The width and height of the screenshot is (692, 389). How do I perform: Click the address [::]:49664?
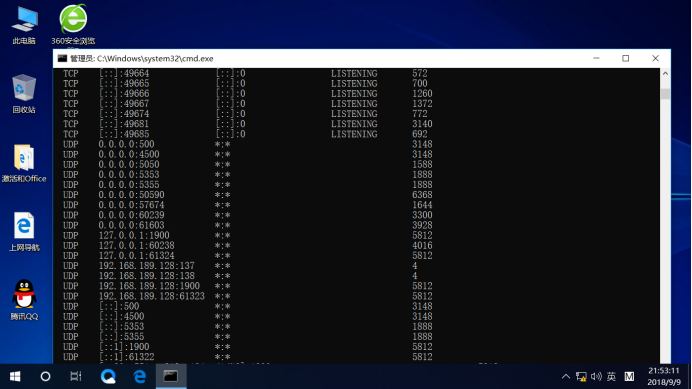tap(124, 73)
